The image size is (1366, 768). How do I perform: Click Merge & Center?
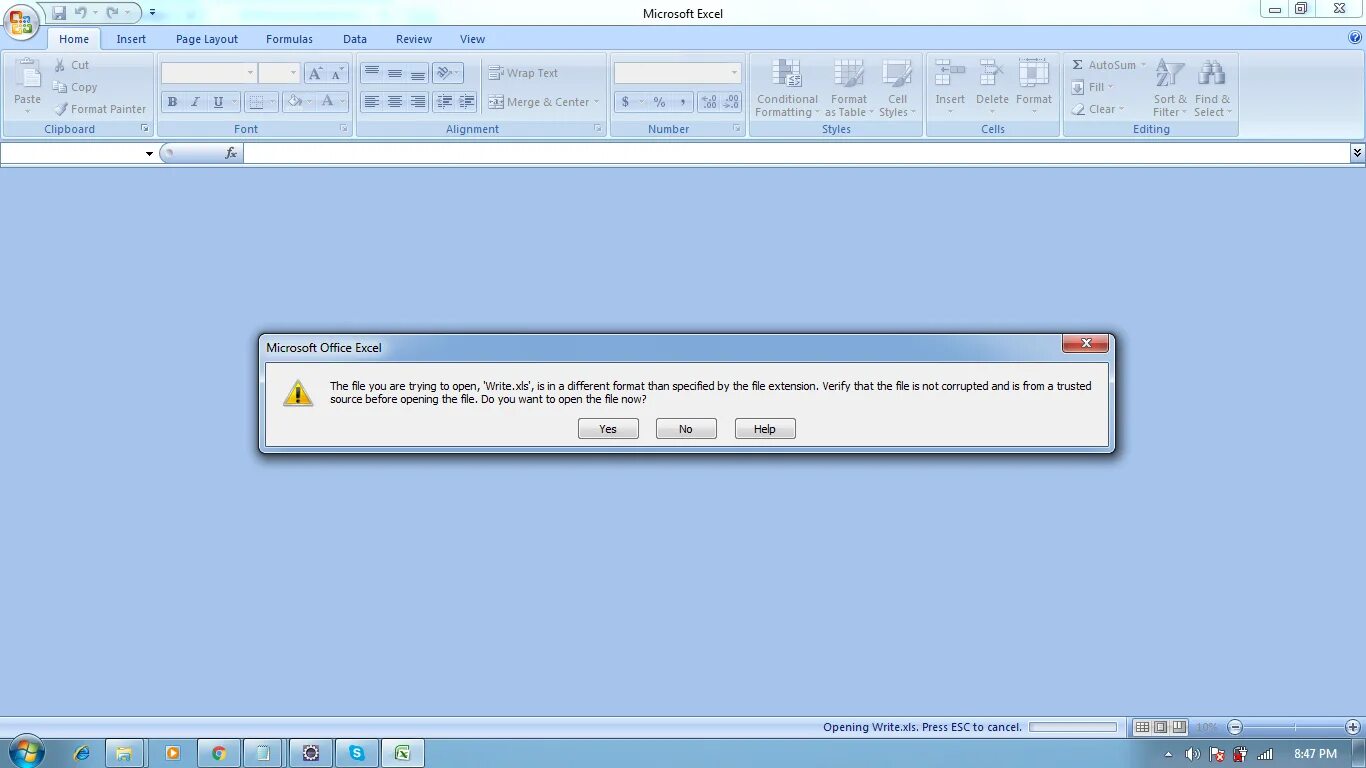pyautogui.click(x=543, y=102)
